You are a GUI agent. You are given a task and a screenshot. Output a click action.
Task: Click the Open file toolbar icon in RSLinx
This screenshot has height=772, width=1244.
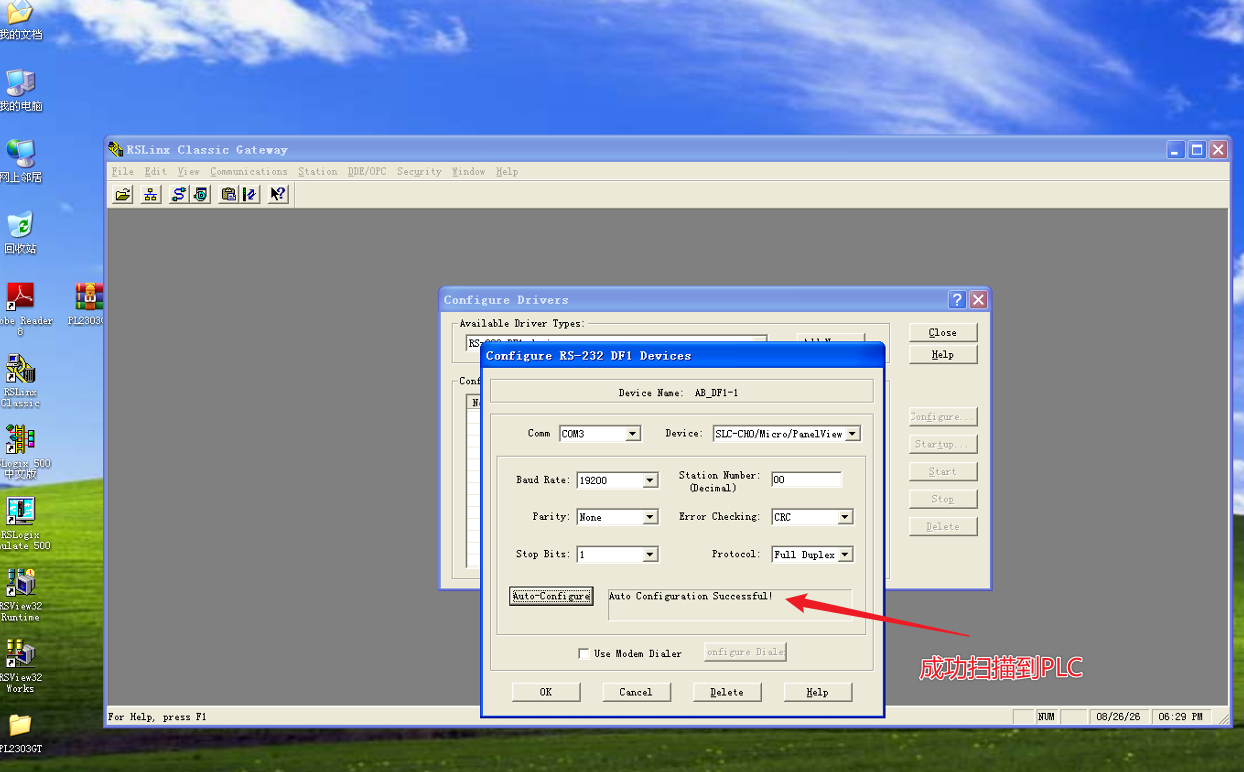(x=123, y=194)
